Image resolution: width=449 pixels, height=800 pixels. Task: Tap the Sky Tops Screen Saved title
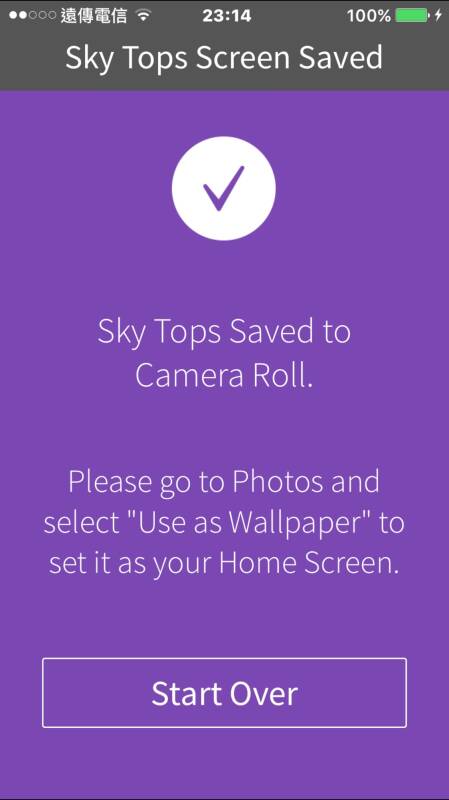(x=224, y=57)
